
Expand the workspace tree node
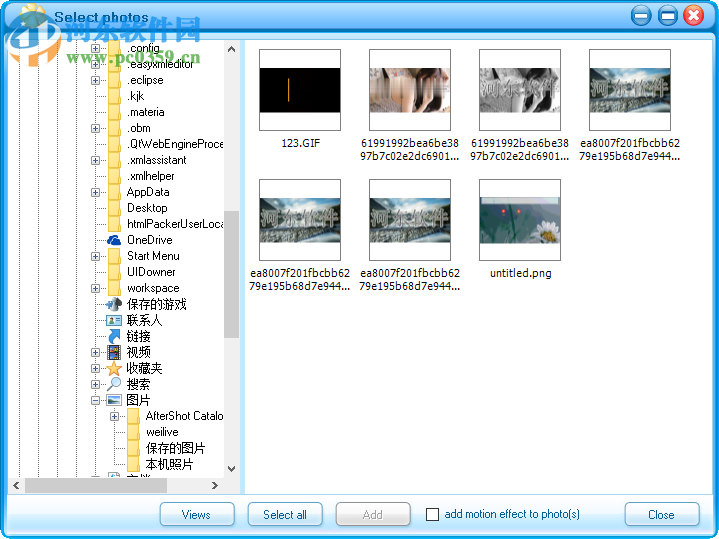click(x=95, y=289)
